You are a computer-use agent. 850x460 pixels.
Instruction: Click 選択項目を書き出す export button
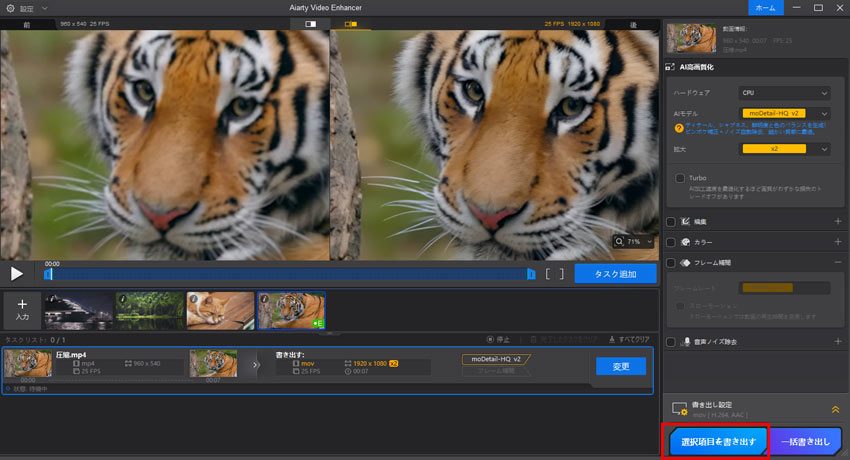pos(718,442)
